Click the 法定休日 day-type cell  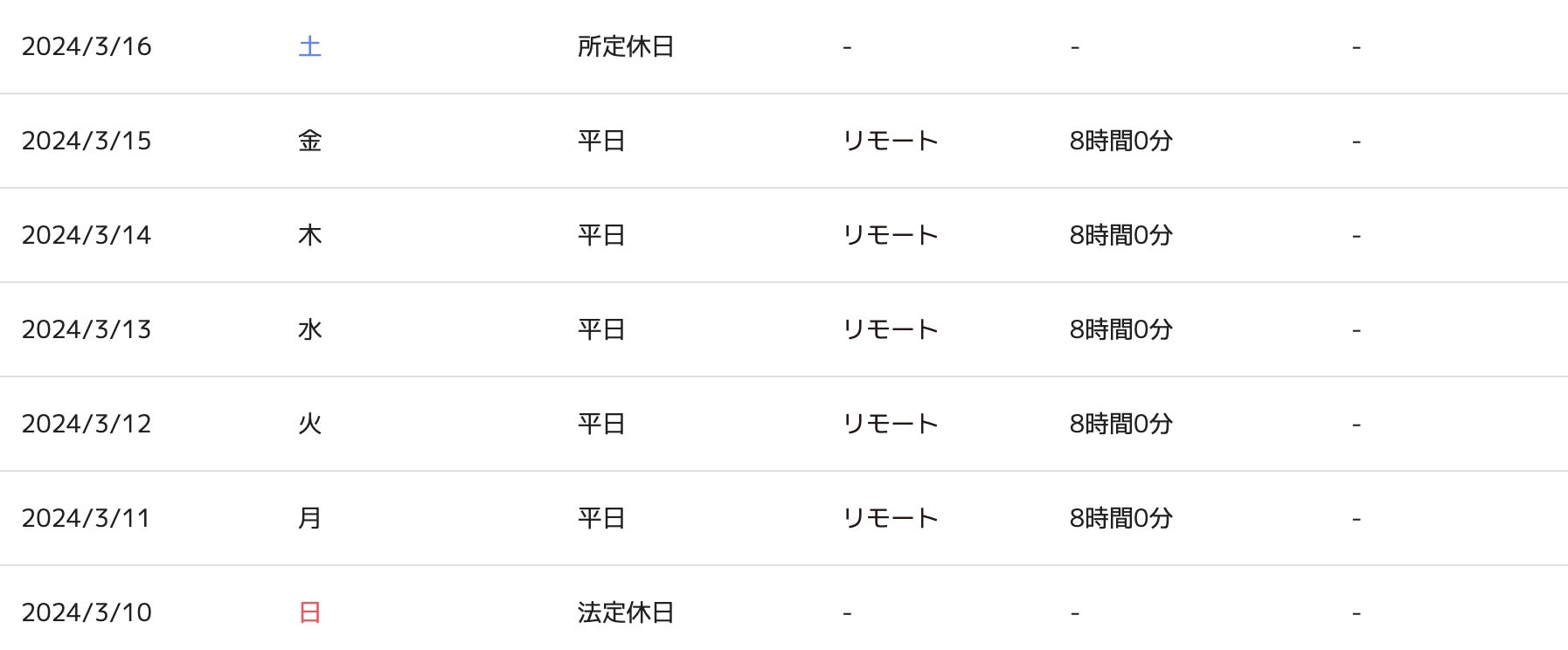626,612
